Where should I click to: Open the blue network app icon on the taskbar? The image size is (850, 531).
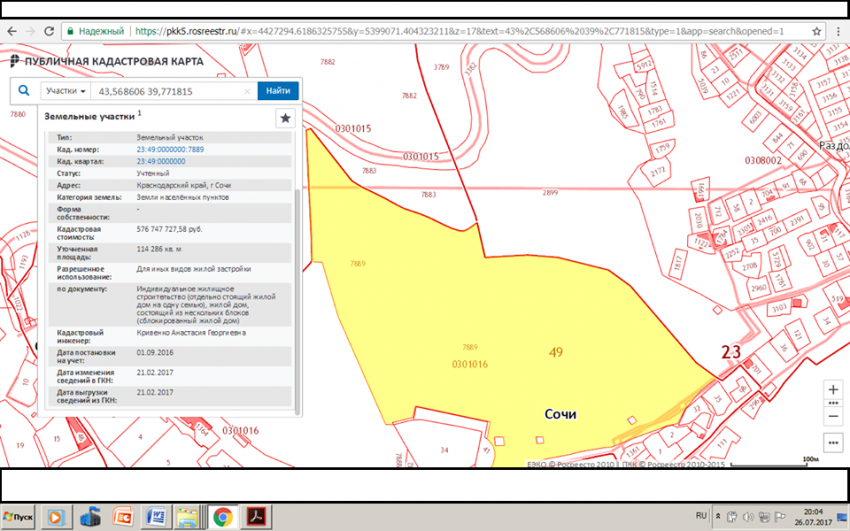[91, 517]
